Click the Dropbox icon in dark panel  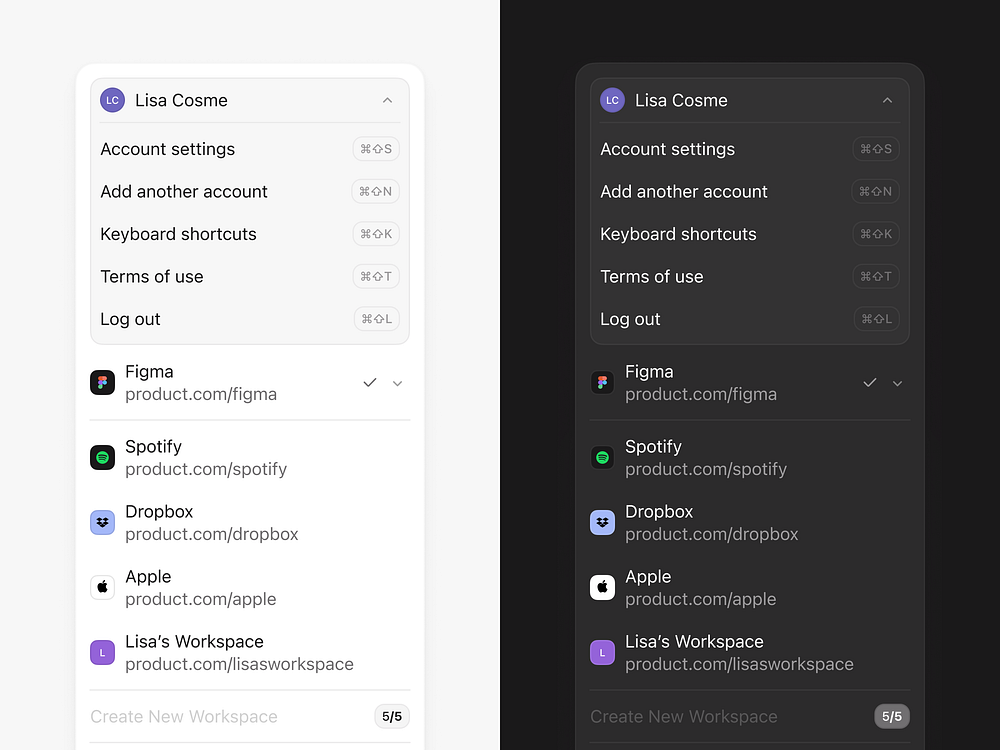click(x=602, y=522)
